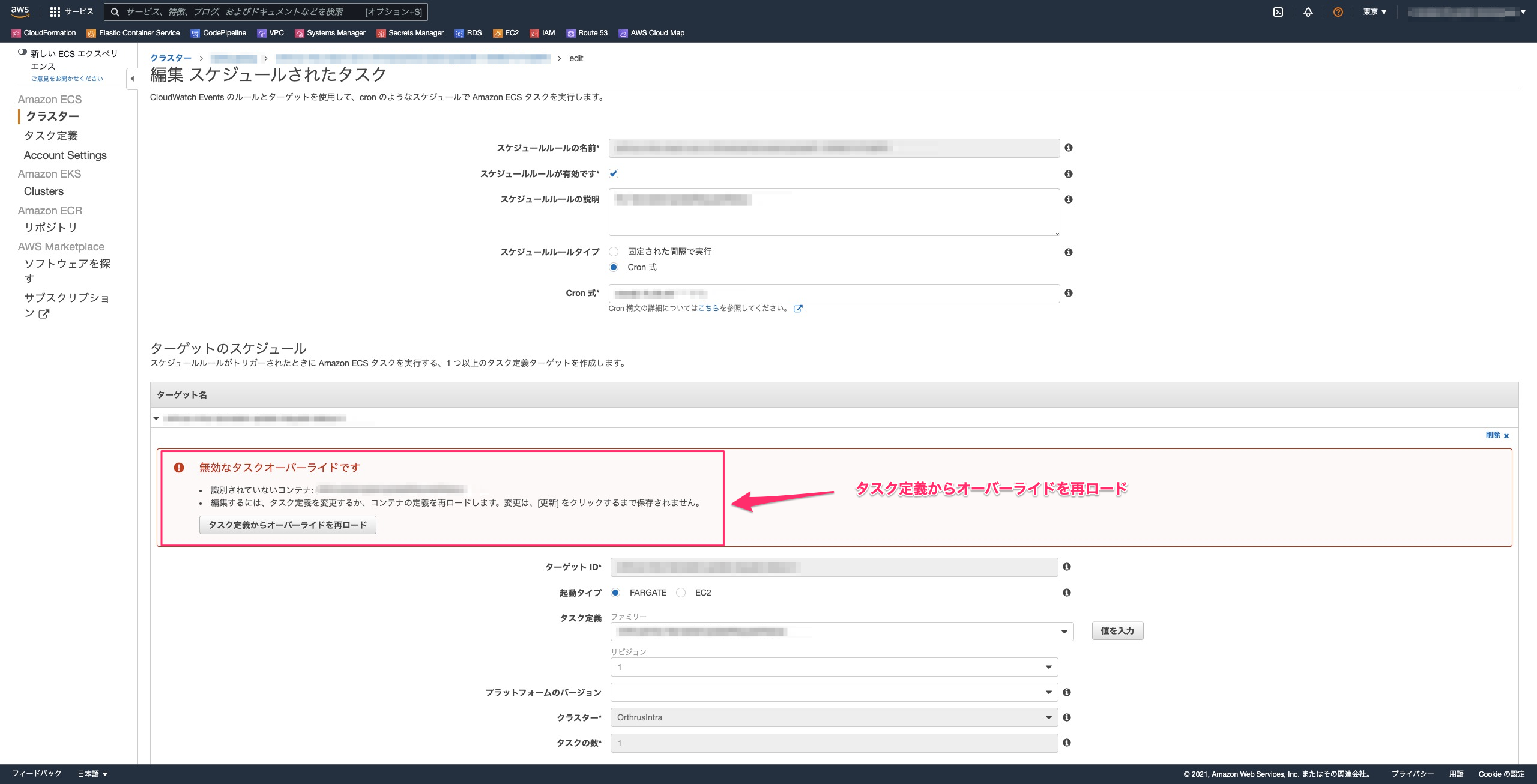Image resolution: width=1537 pixels, height=784 pixels.
Task: Focus the Cron expression input field
Action: (834, 294)
